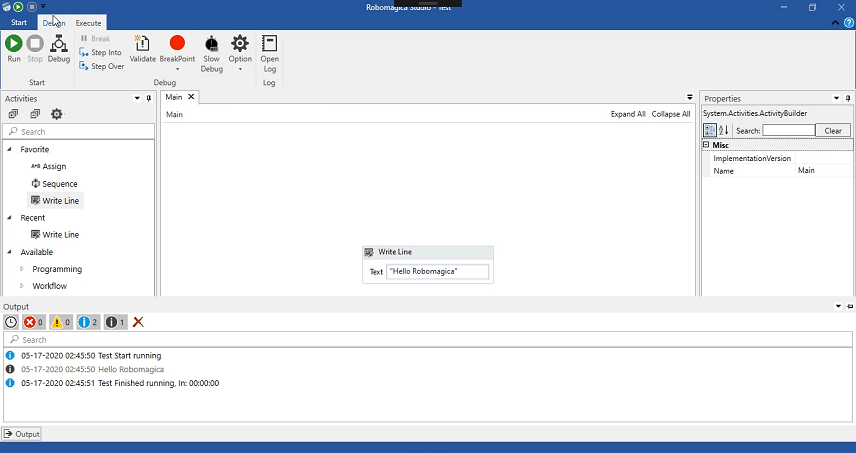Open the help question mark icon
The width and height of the screenshot is (856, 453).
849,22
